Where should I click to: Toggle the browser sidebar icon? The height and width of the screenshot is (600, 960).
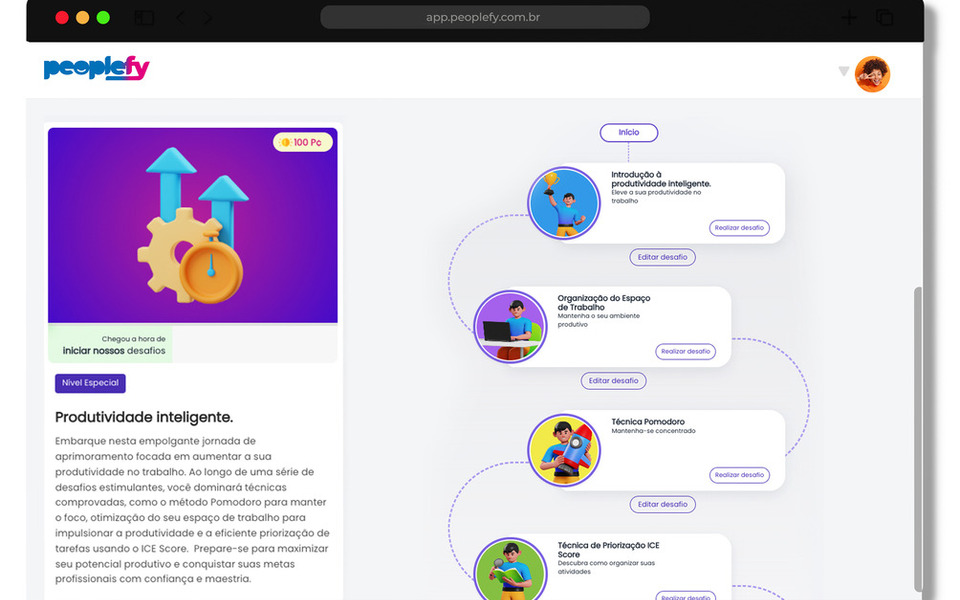click(144, 17)
